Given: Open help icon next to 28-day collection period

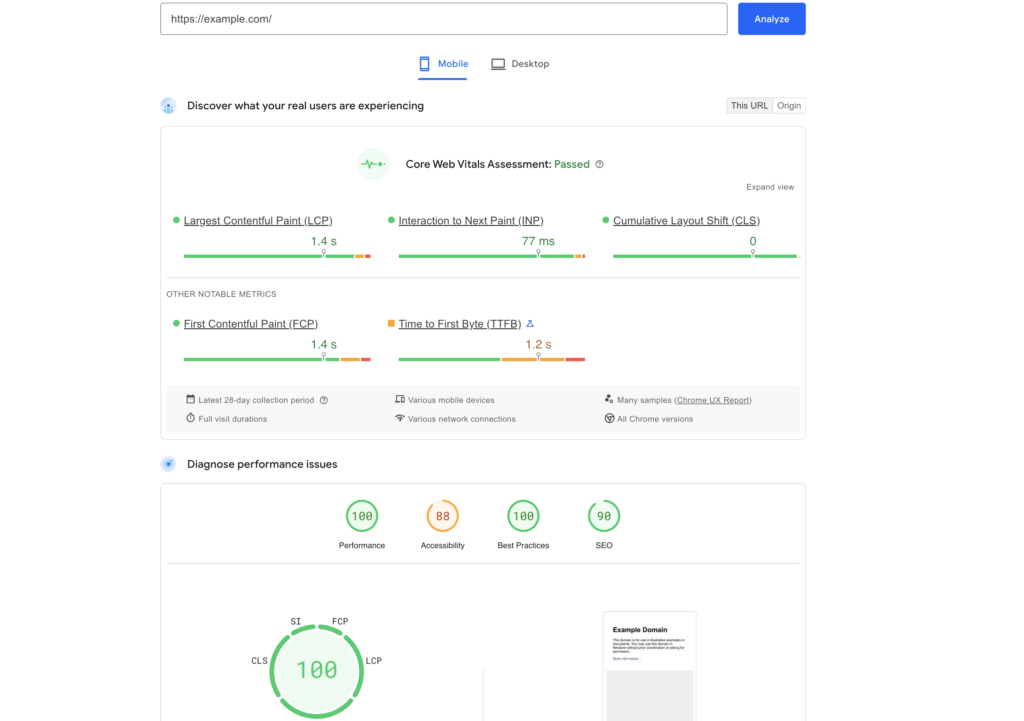Looking at the screenshot, I should (x=324, y=400).
